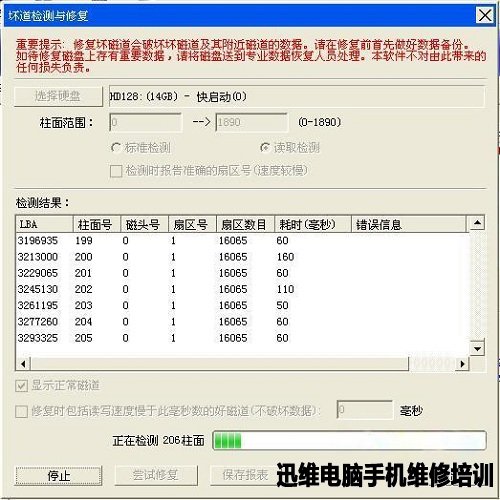Select the row with LBA 3196935

pos(243,240)
